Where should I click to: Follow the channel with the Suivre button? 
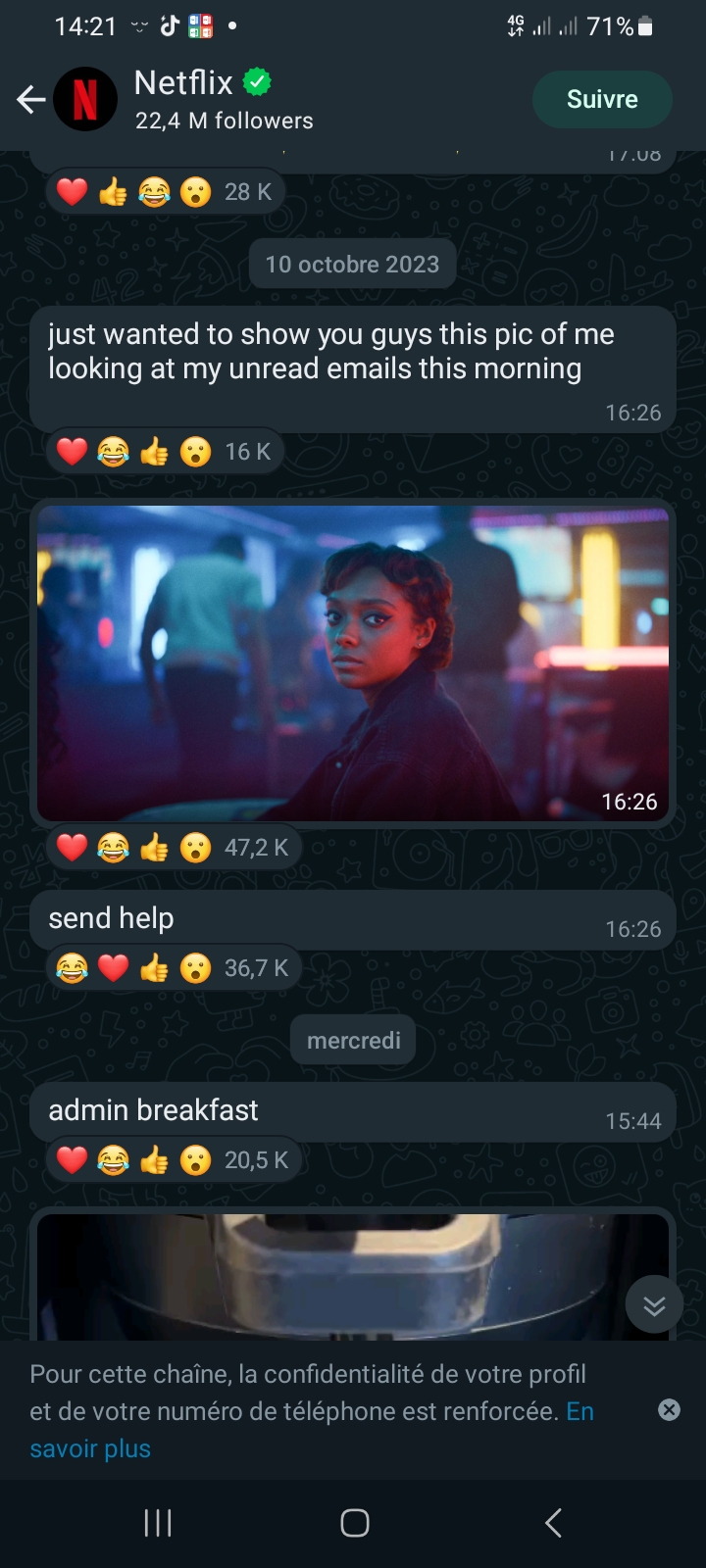point(602,99)
